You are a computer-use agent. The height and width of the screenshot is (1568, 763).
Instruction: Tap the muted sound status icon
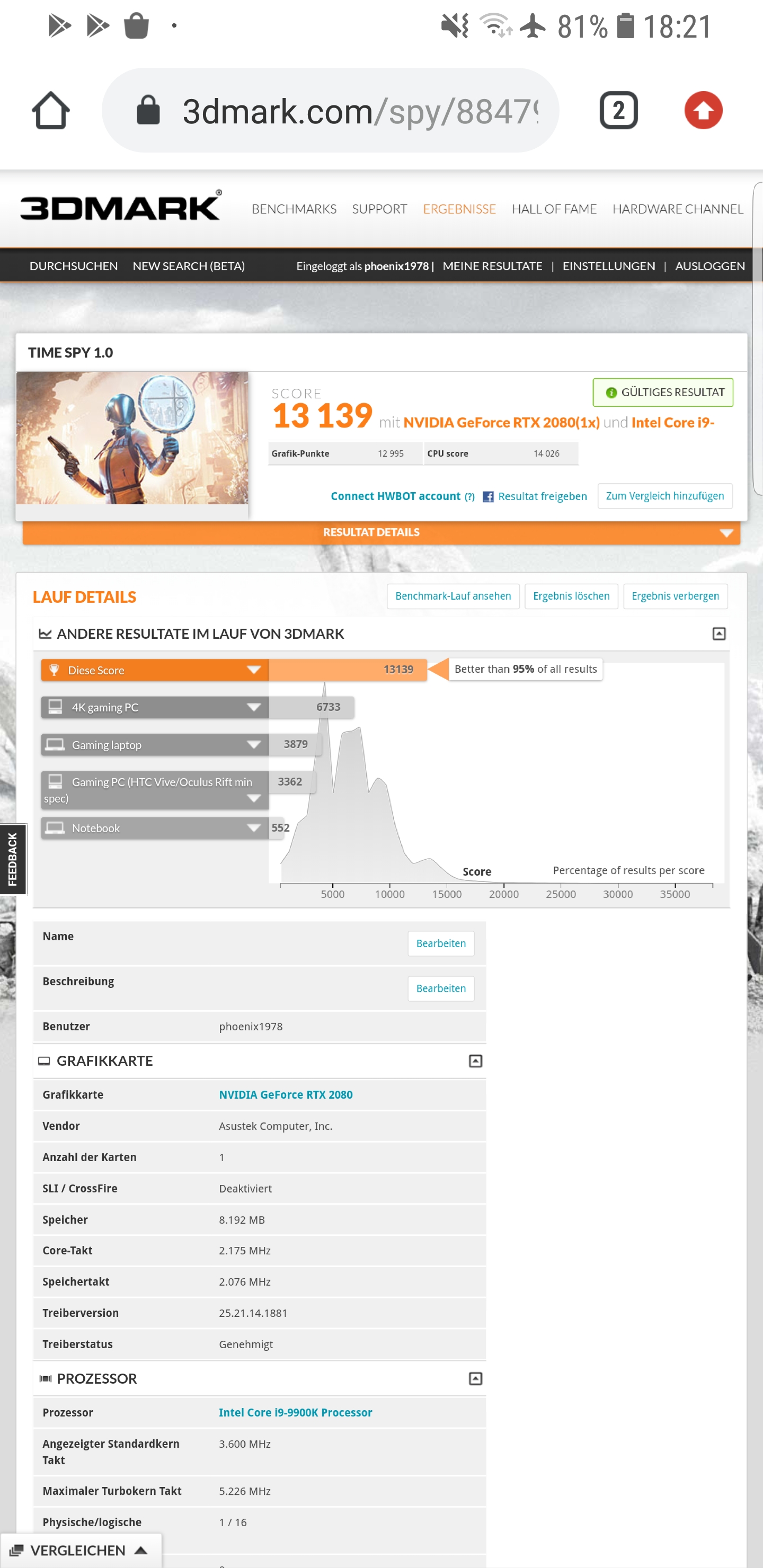[x=455, y=25]
